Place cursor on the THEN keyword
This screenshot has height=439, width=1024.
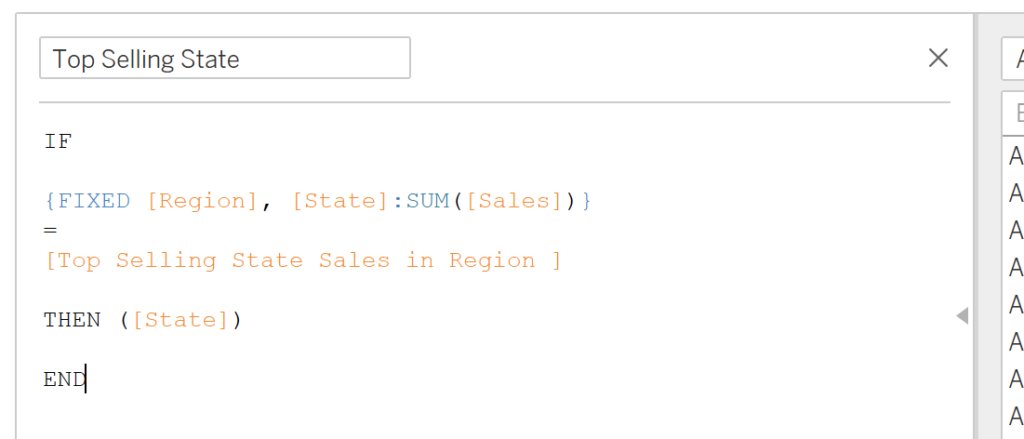tap(72, 321)
